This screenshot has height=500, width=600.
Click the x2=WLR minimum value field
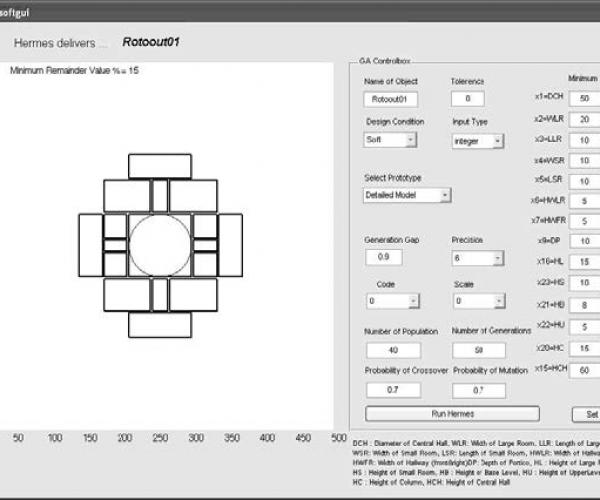(584, 119)
